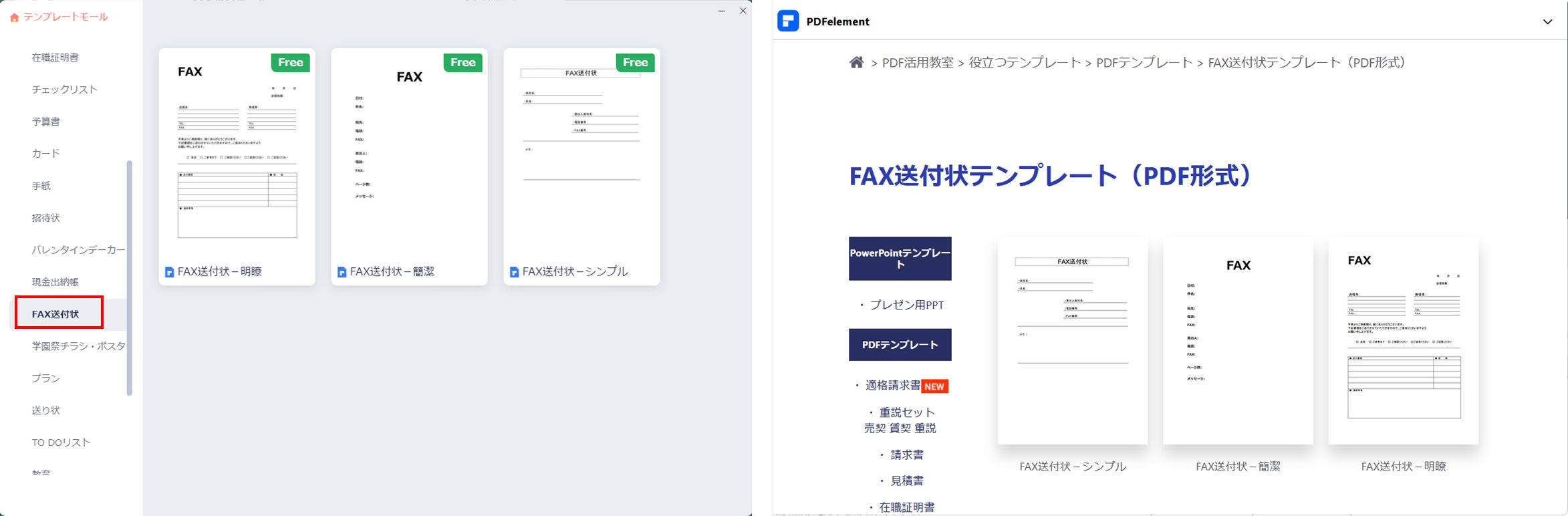1568x516 pixels.
Task: Open プレゼン用PPT link
Action: click(906, 305)
